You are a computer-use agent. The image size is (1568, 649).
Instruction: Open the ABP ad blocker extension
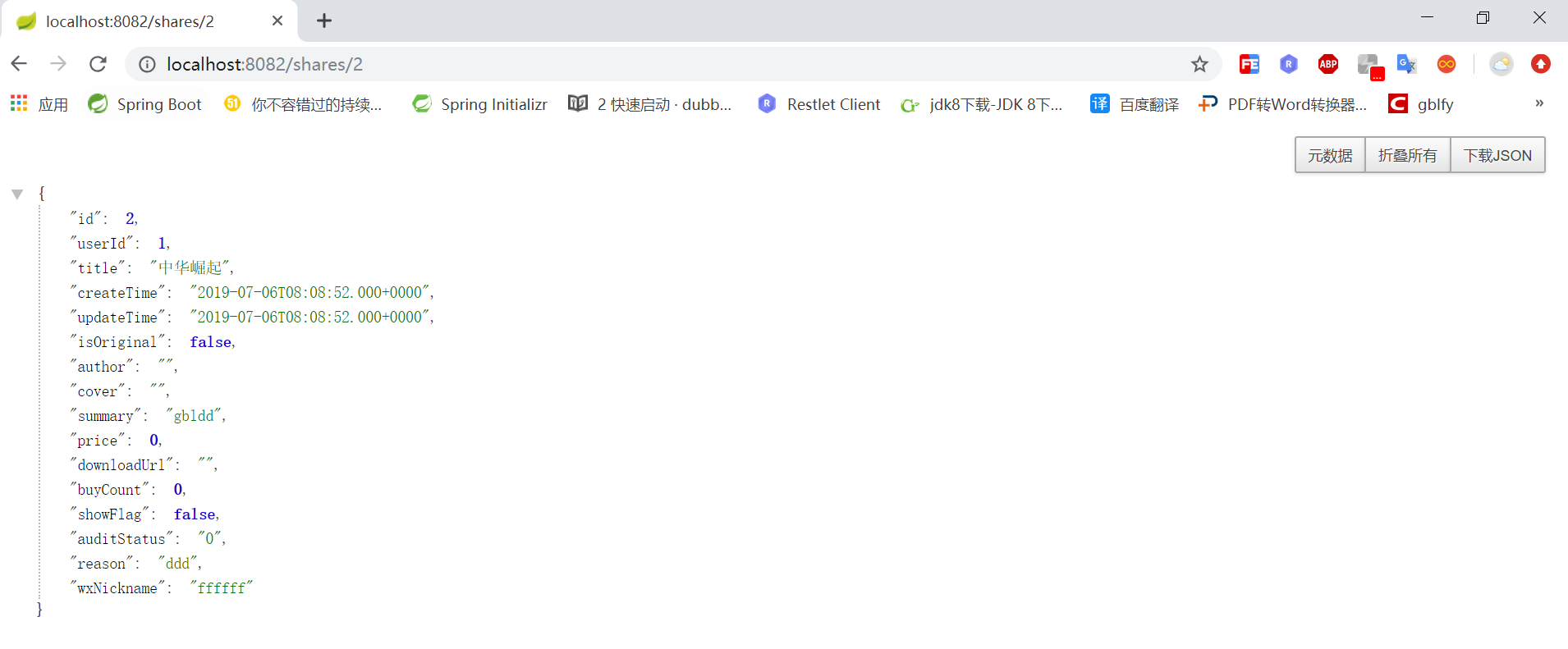(x=1328, y=64)
